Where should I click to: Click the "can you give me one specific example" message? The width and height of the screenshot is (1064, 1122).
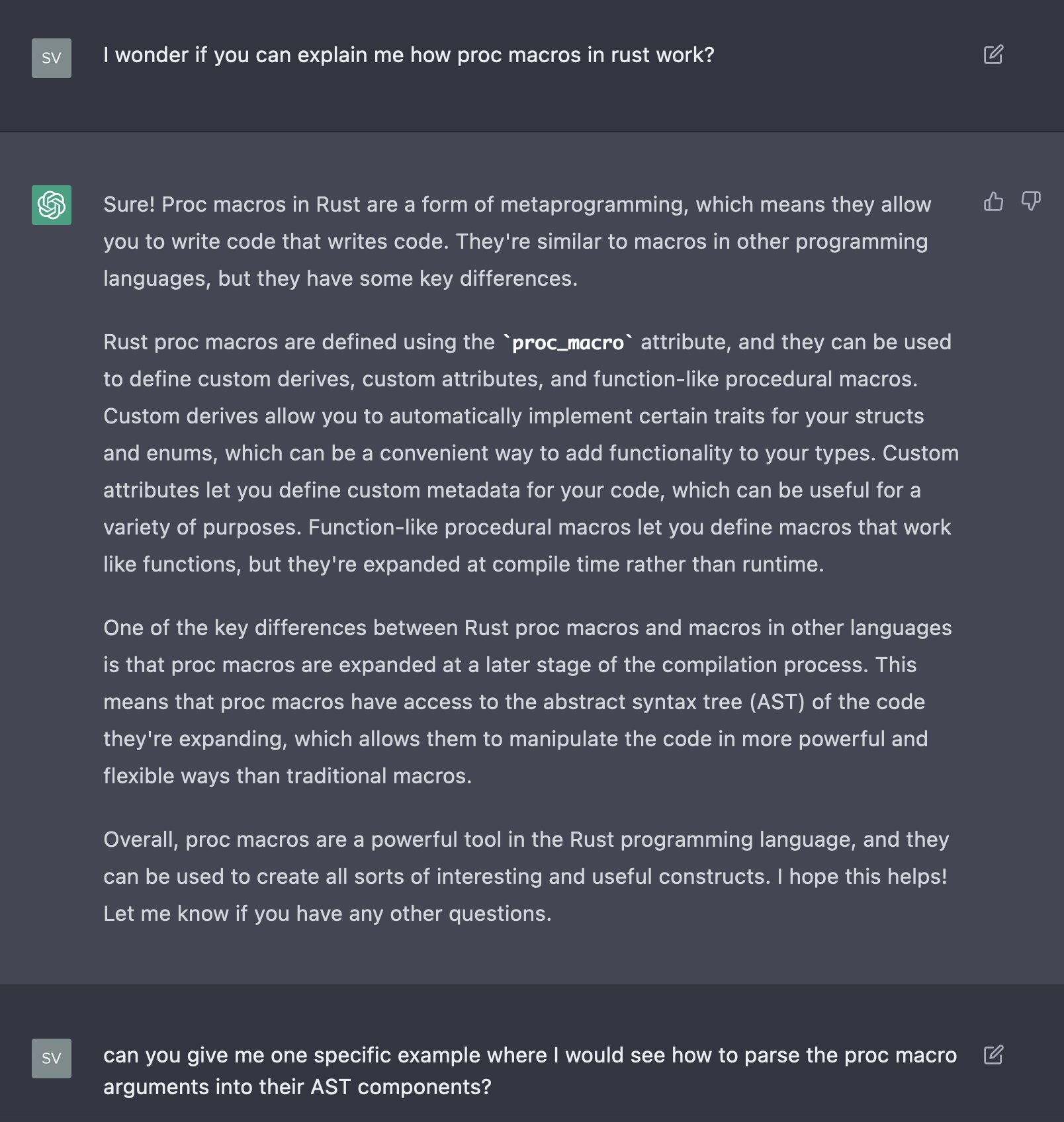point(529,1070)
